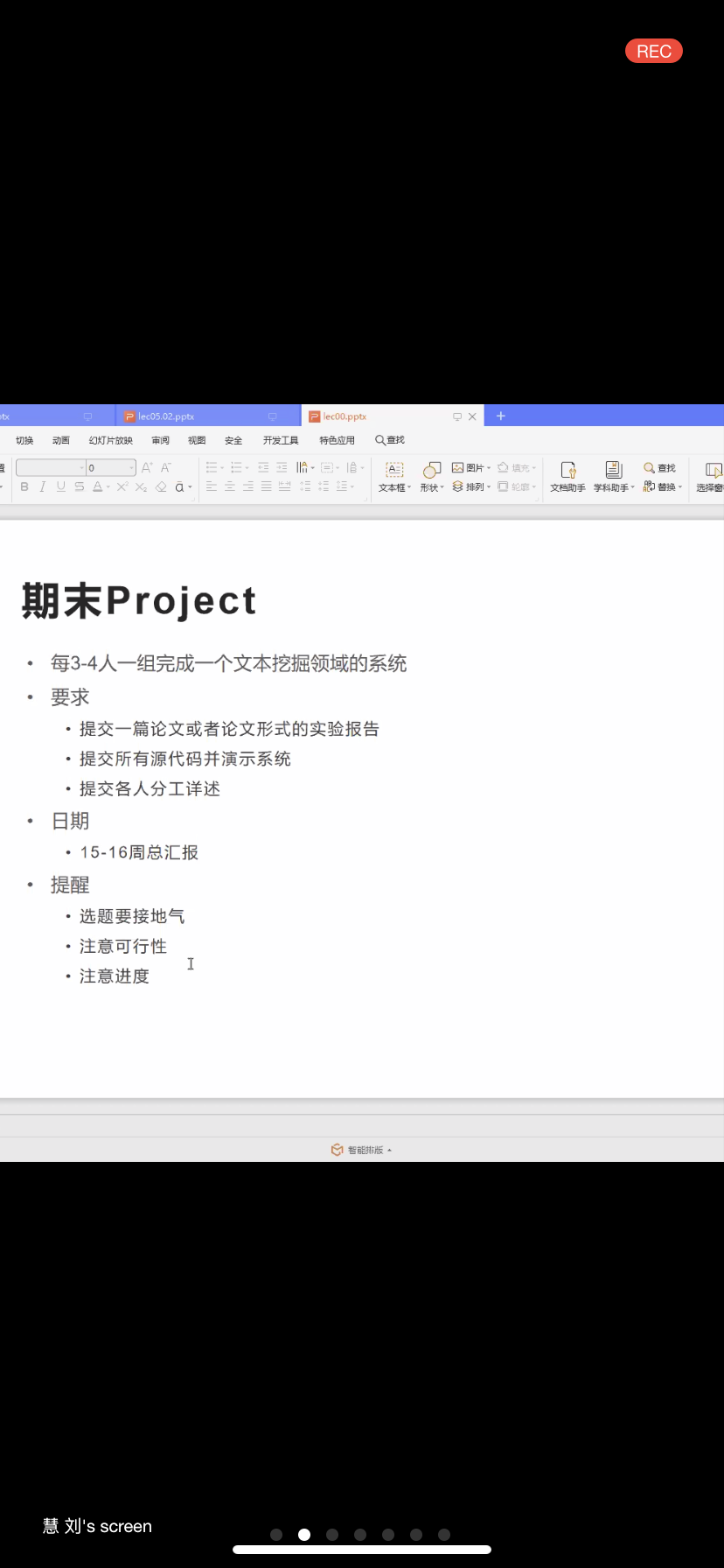Open a new tab with plus button
Screen dimensions: 724x1568
pyautogui.click(x=501, y=416)
